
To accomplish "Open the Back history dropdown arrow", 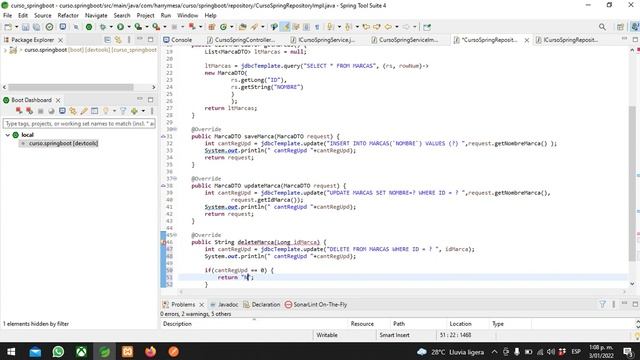I will (x=396, y=27).
